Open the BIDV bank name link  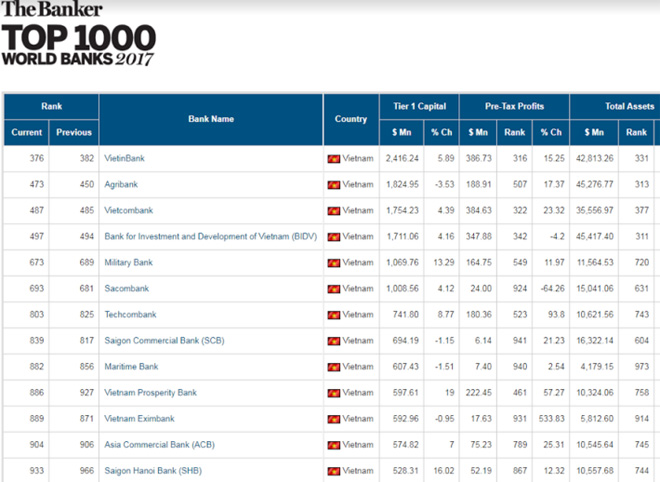(210, 237)
